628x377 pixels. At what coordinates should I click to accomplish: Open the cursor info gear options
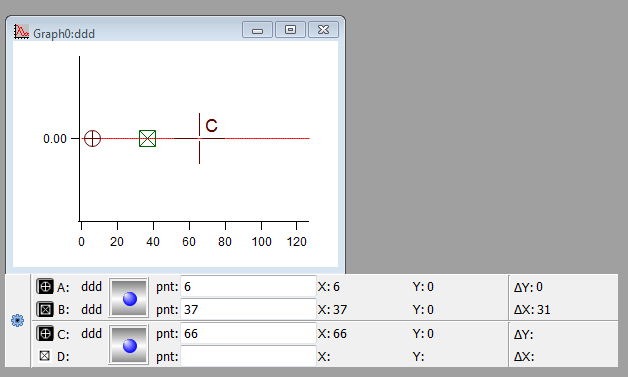coord(17,321)
